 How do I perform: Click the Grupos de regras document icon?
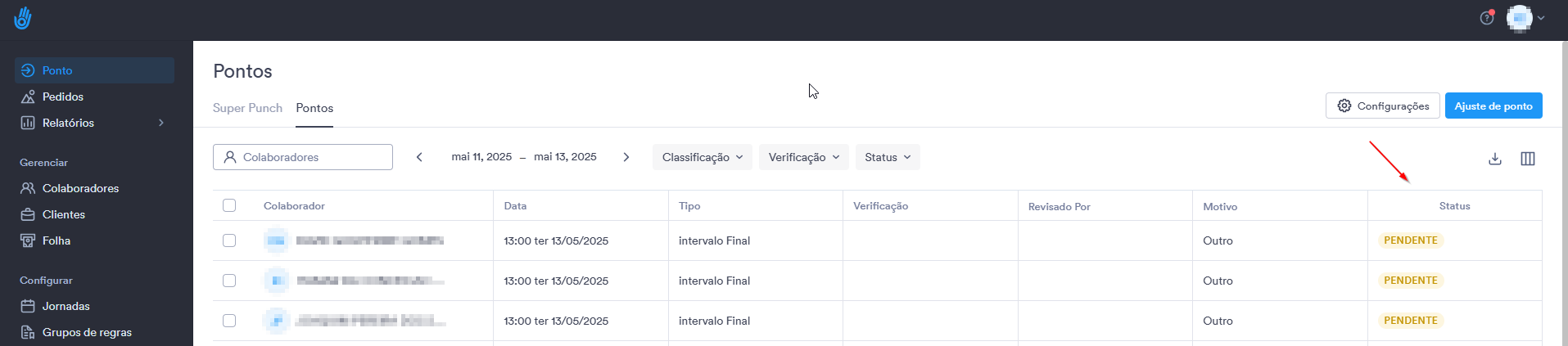tap(28, 332)
